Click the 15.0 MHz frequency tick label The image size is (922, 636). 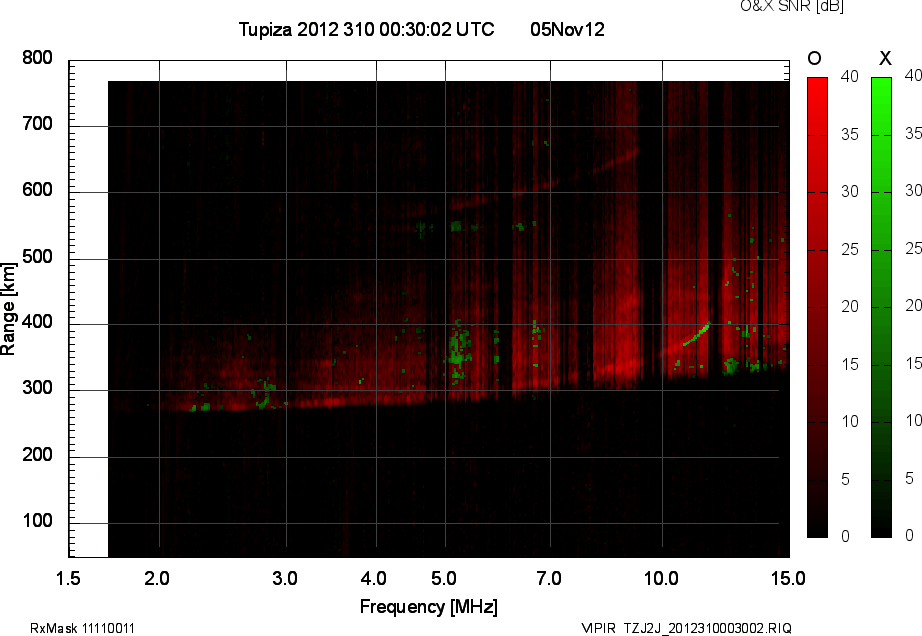tap(788, 578)
